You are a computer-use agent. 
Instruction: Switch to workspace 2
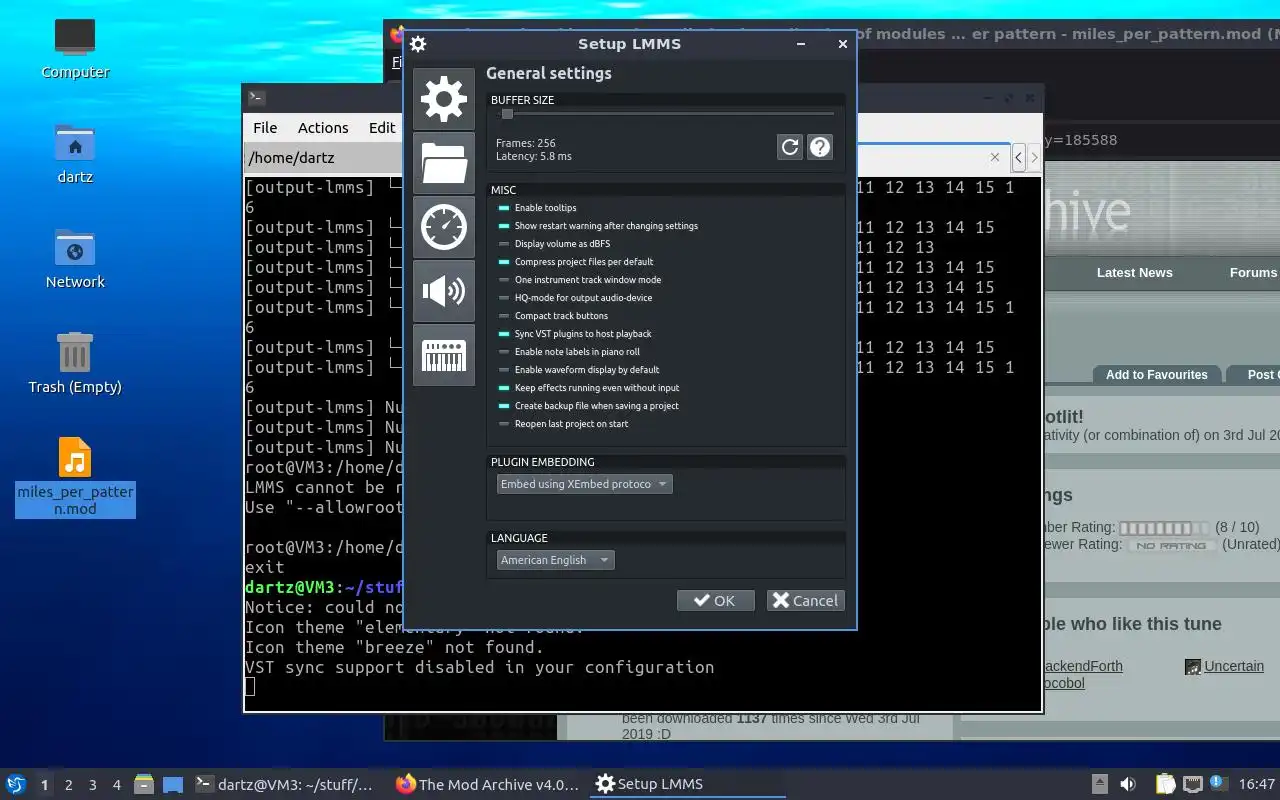pos(69,785)
